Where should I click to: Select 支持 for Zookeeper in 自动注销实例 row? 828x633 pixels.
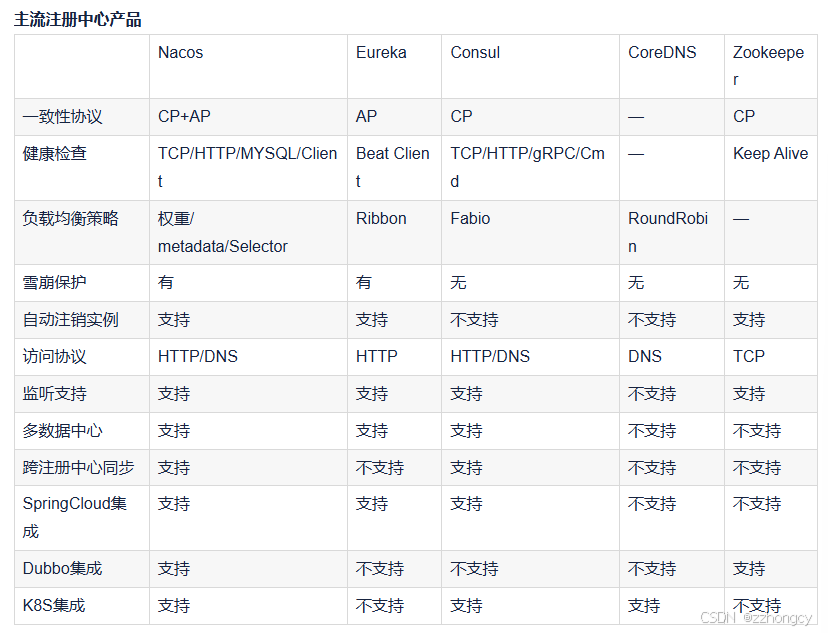749,319
